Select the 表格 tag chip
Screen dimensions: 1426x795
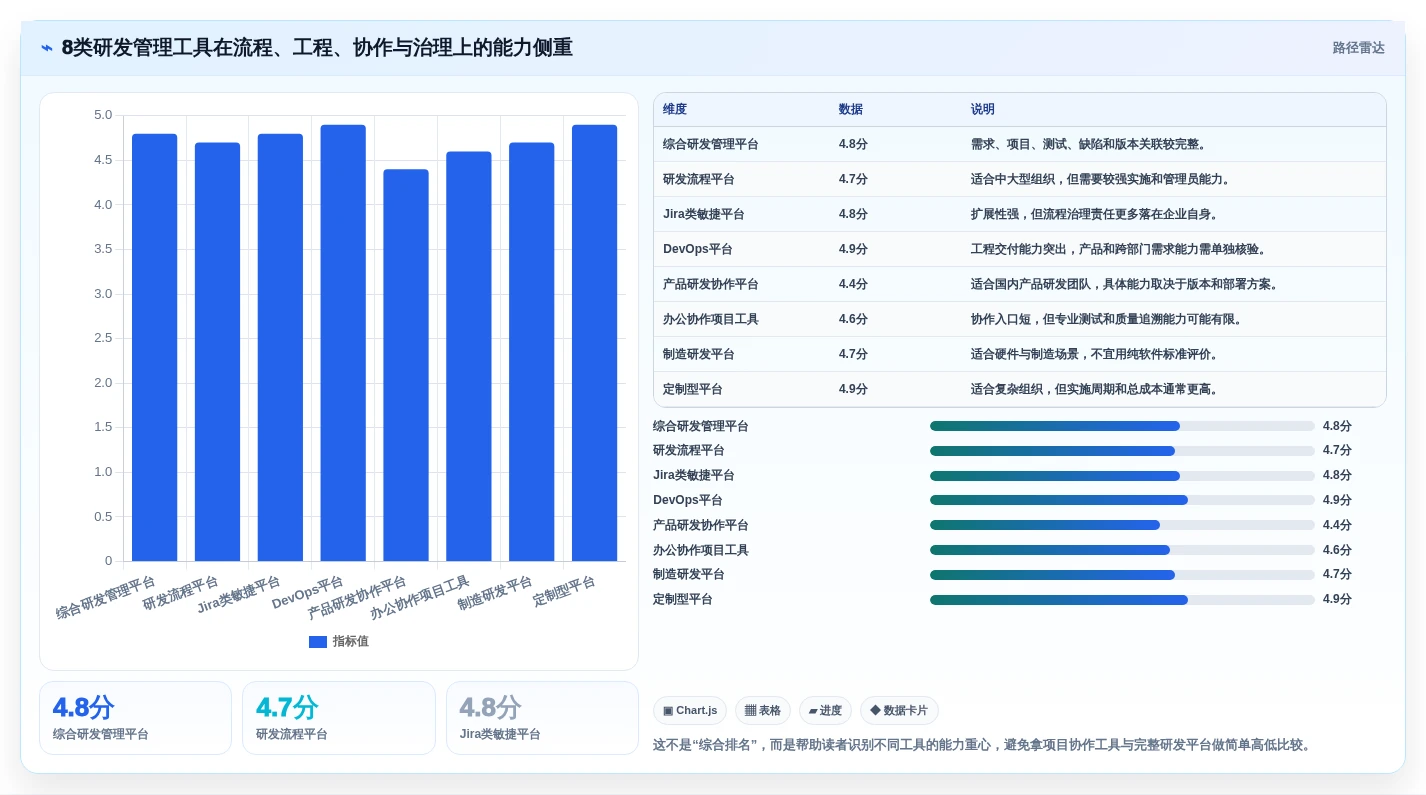(x=763, y=711)
